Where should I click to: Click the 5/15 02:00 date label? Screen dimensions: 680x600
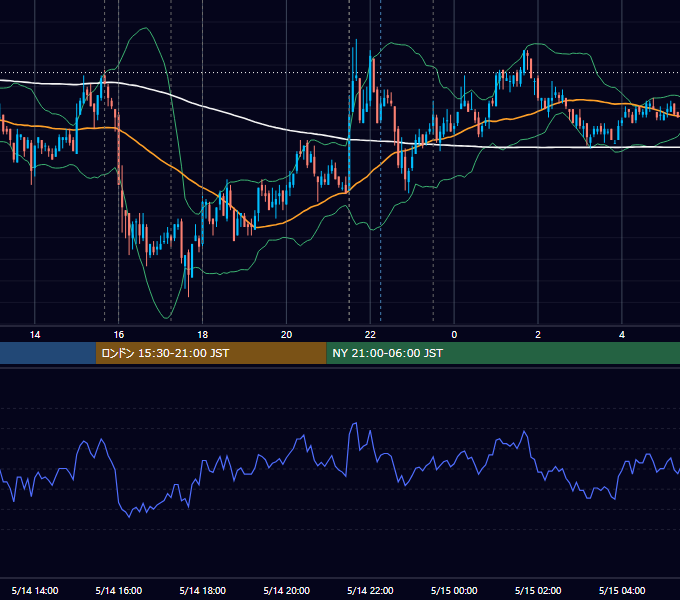tap(538, 590)
